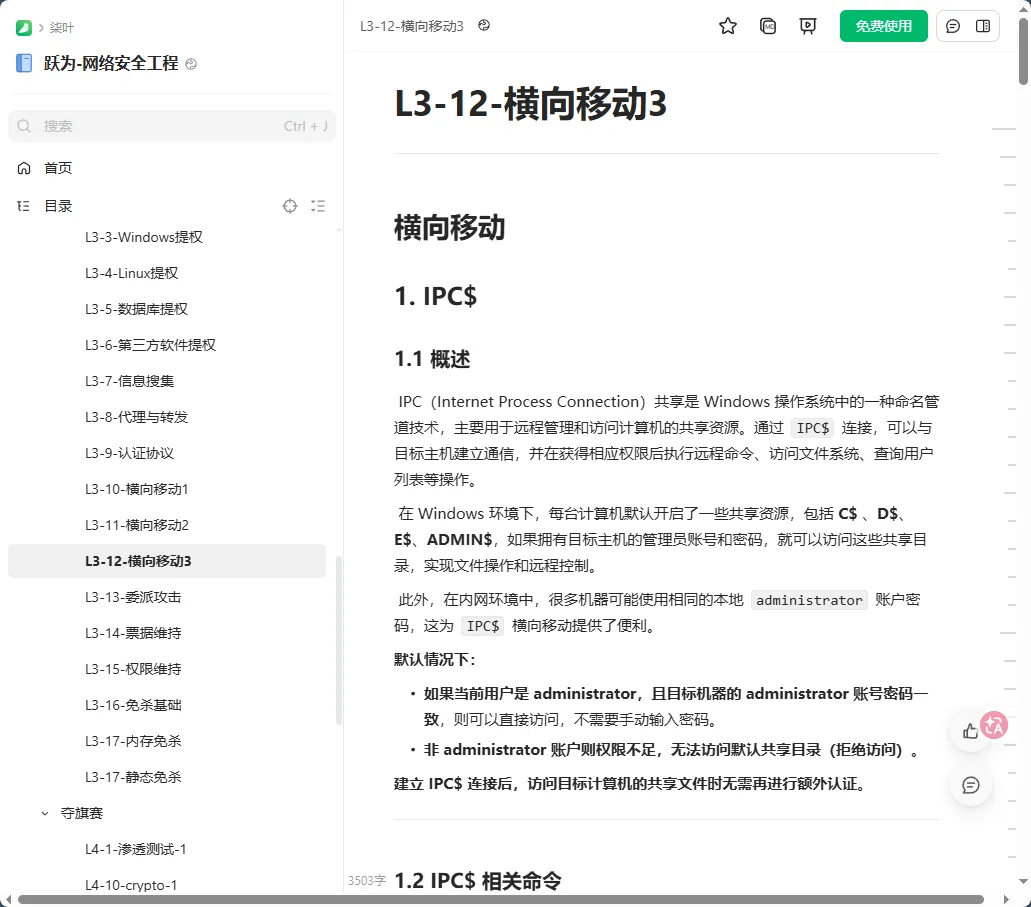Open comments panel via header speech bubble
Screen dimensions: 1031x907
953,26
